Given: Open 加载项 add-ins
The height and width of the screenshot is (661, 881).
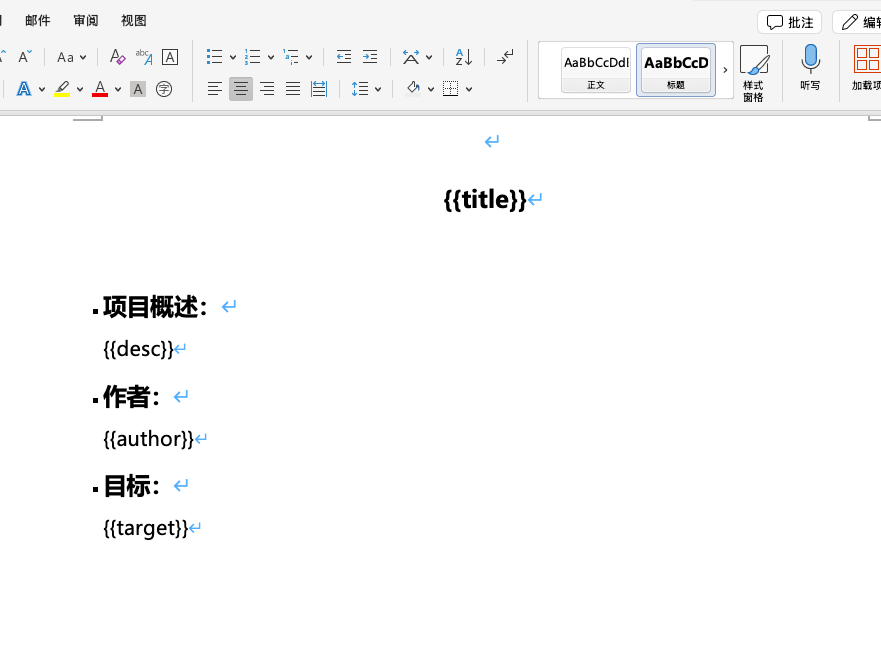Looking at the screenshot, I should (x=866, y=68).
